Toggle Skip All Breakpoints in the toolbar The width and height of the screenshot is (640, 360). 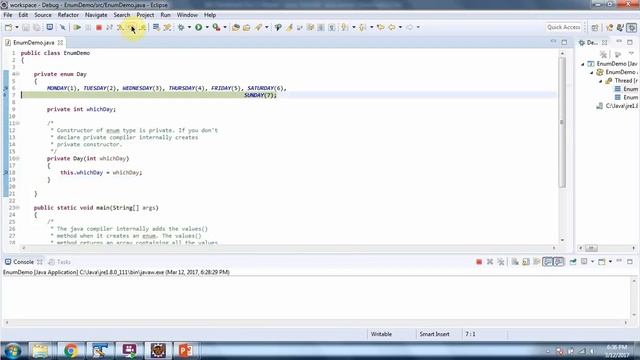[x=62, y=27]
